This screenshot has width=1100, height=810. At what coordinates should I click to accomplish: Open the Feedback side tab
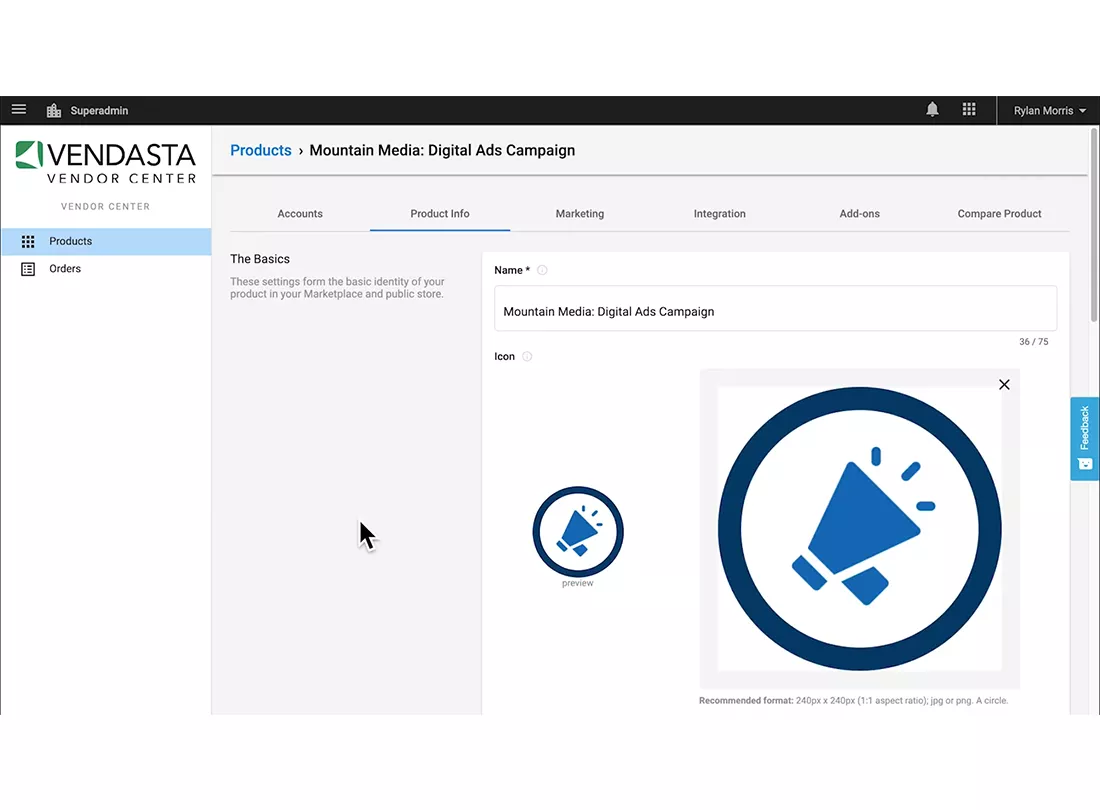click(1085, 439)
